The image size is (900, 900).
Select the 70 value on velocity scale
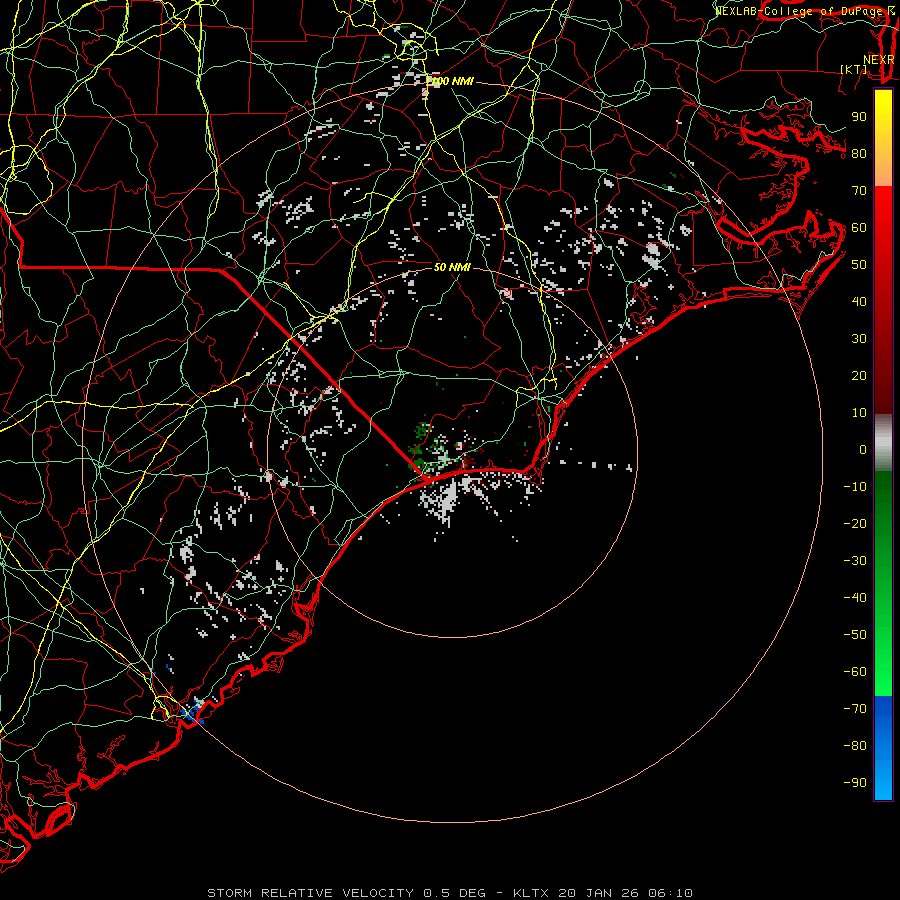(859, 191)
